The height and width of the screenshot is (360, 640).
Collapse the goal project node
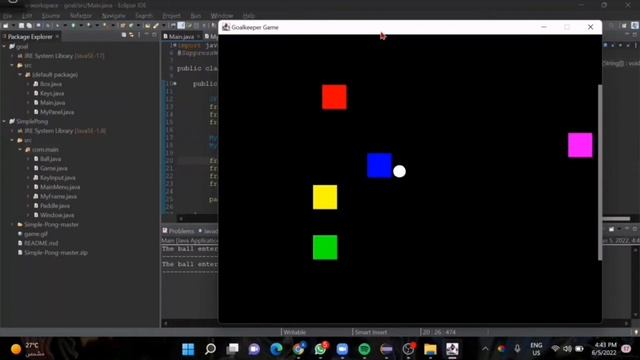click(4, 47)
